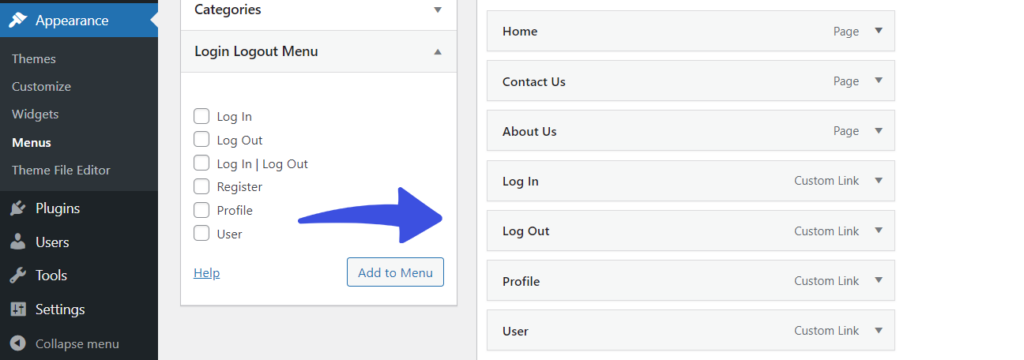
Task: Click the Tools wrench icon
Action: pyautogui.click(x=18, y=275)
